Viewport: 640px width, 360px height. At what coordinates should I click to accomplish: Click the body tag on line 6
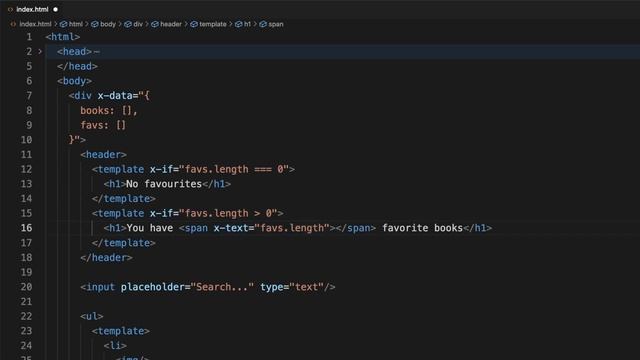[x=74, y=81]
